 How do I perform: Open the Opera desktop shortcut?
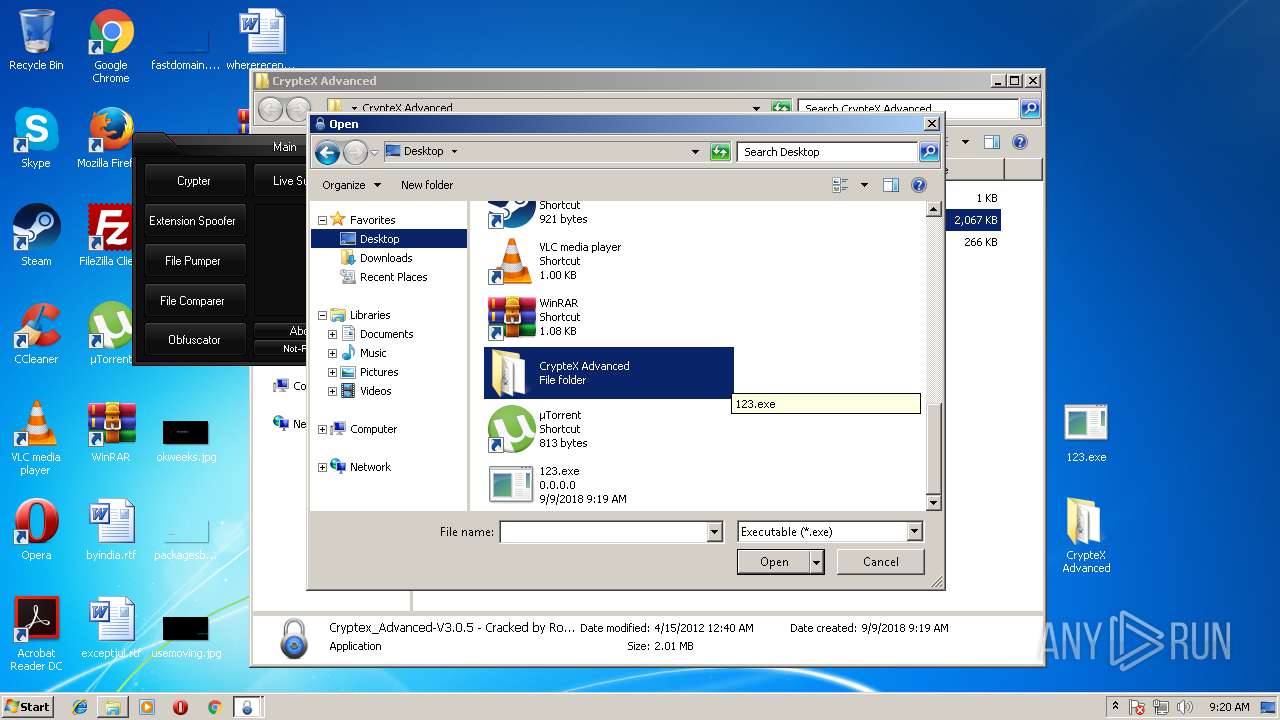coord(36,530)
